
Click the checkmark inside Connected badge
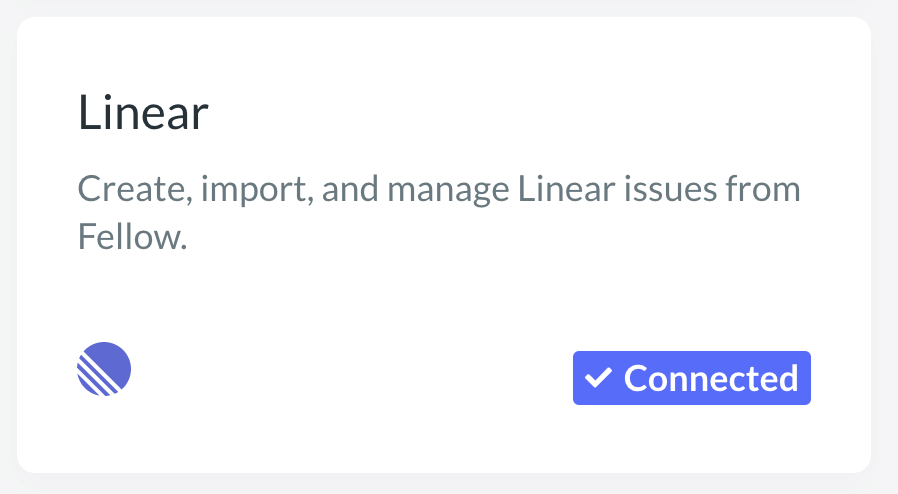598,378
